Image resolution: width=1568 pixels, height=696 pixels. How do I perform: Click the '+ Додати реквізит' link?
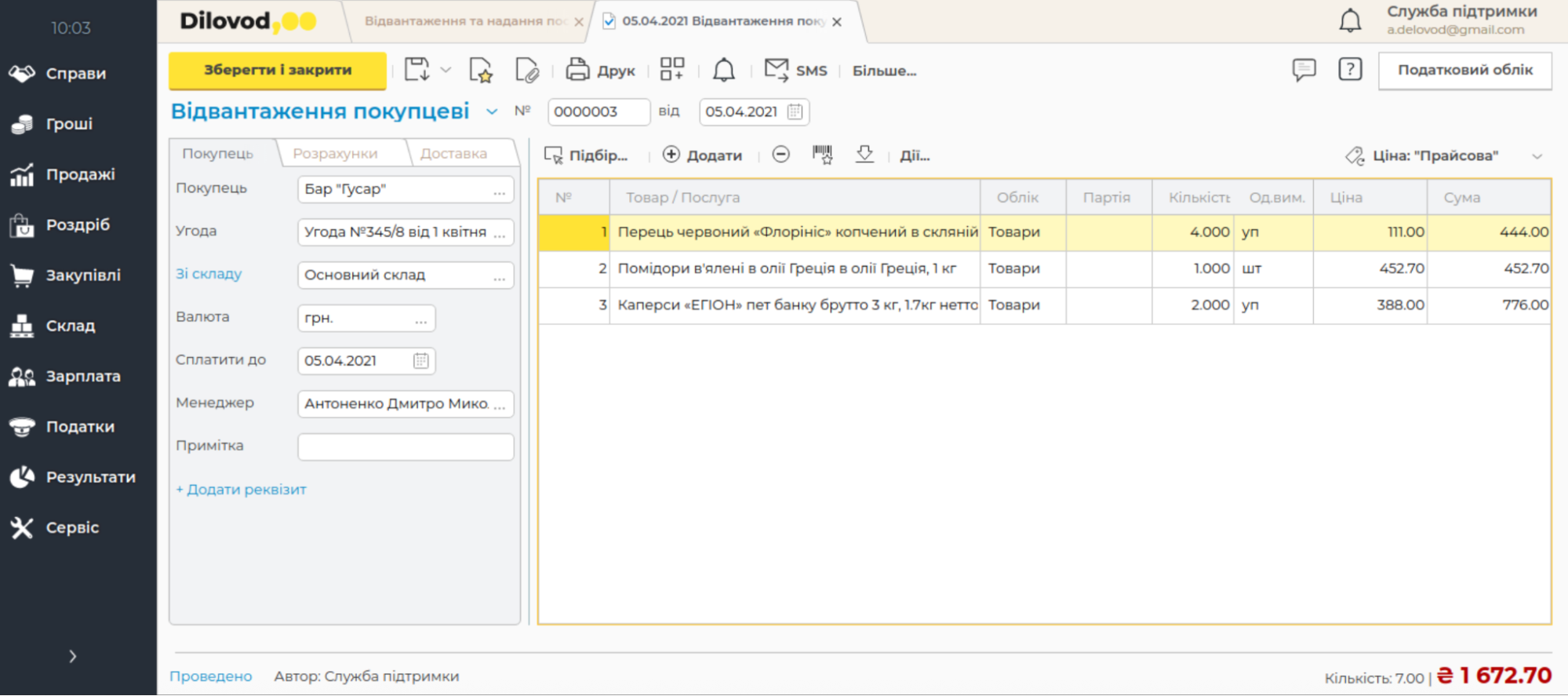point(241,489)
